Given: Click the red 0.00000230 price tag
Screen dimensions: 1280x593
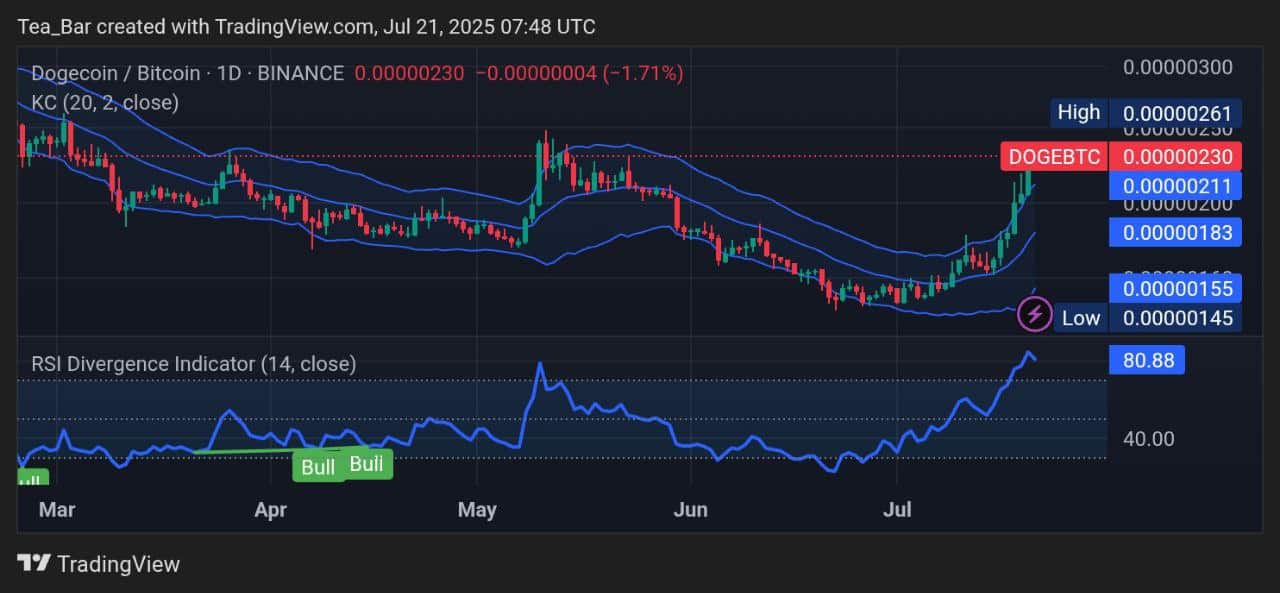Looking at the screenshot, I should tap(1176, 157).
